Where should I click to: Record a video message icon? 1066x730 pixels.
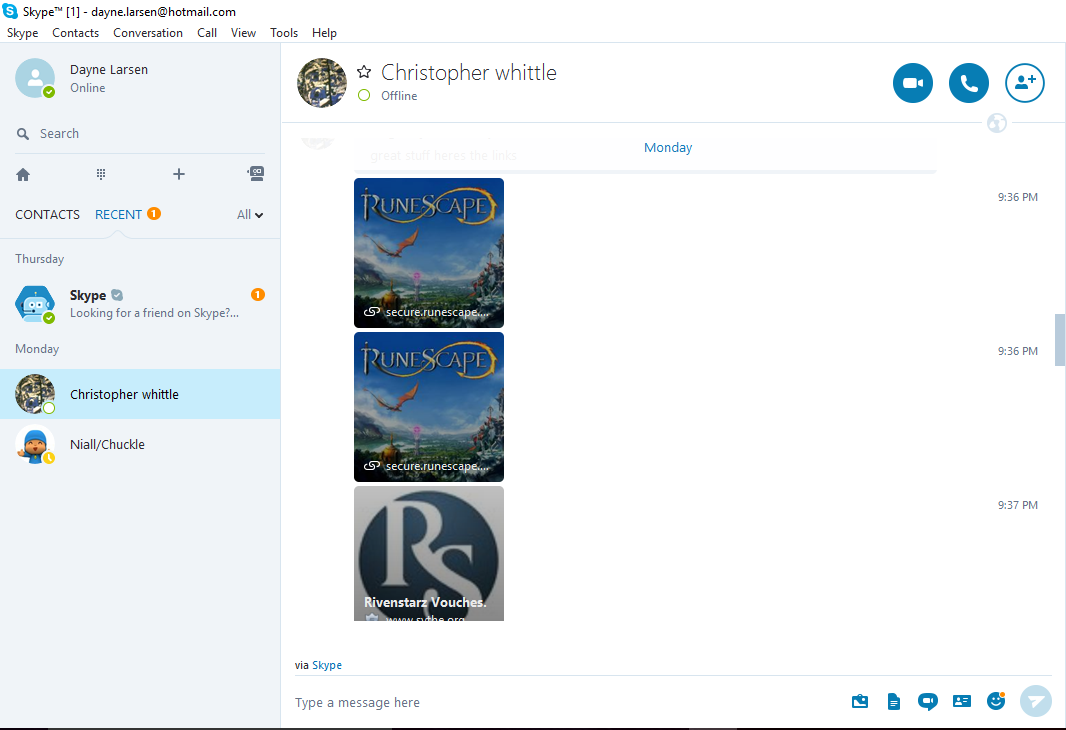click(927, 701)
